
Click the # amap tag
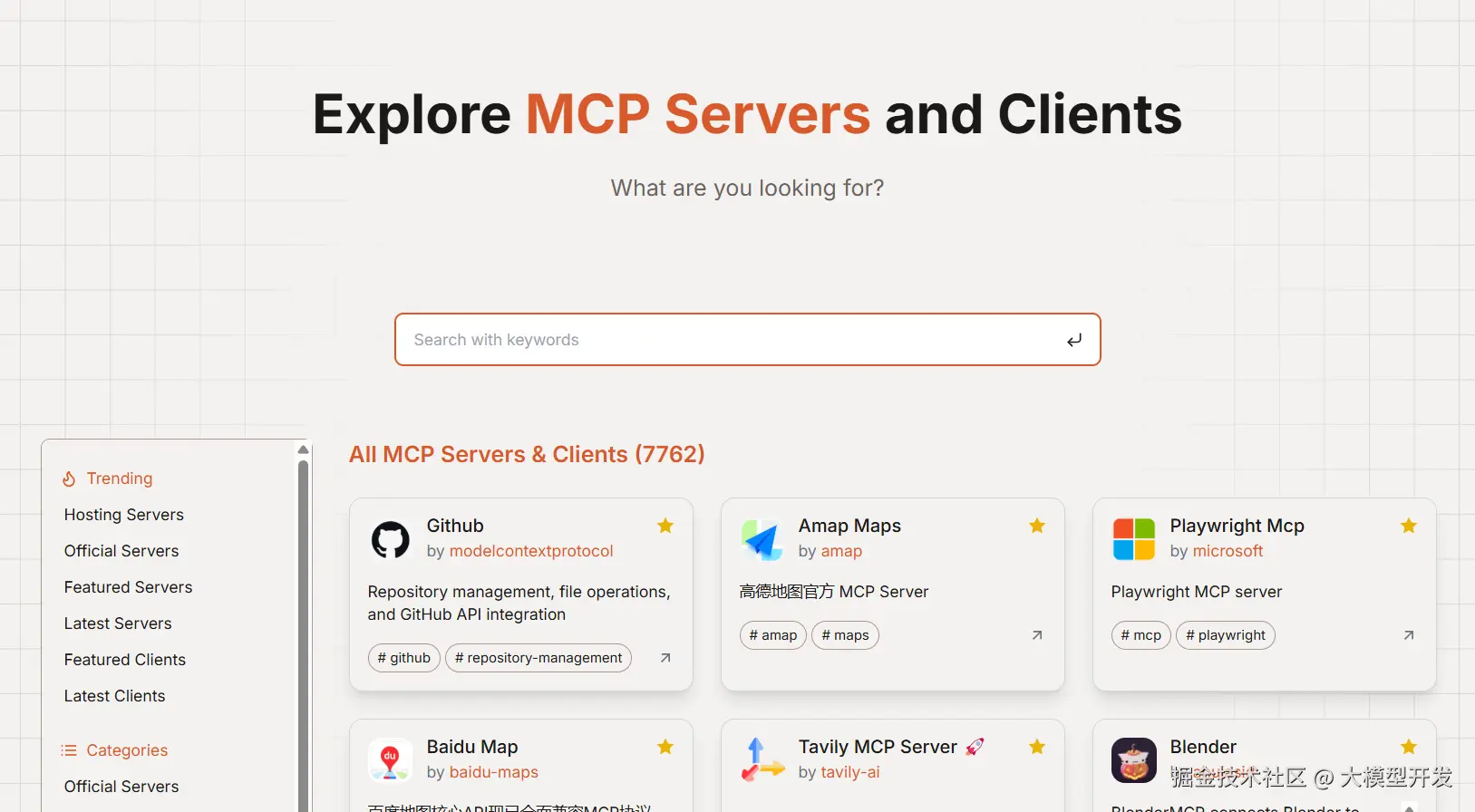(x=773, y=635)
